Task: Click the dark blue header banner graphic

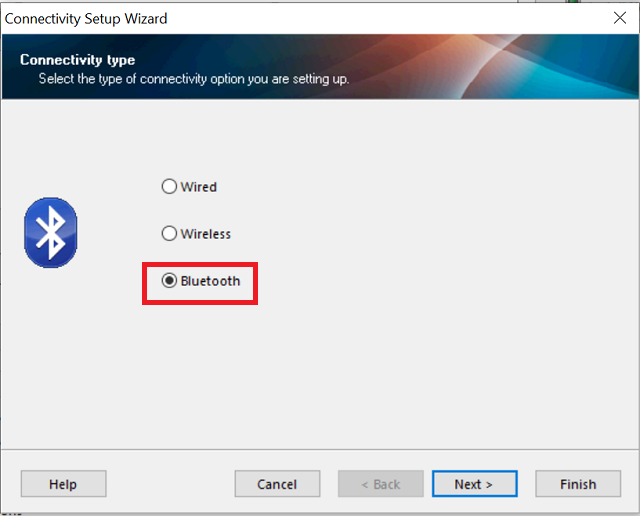Action: (500, 68)
